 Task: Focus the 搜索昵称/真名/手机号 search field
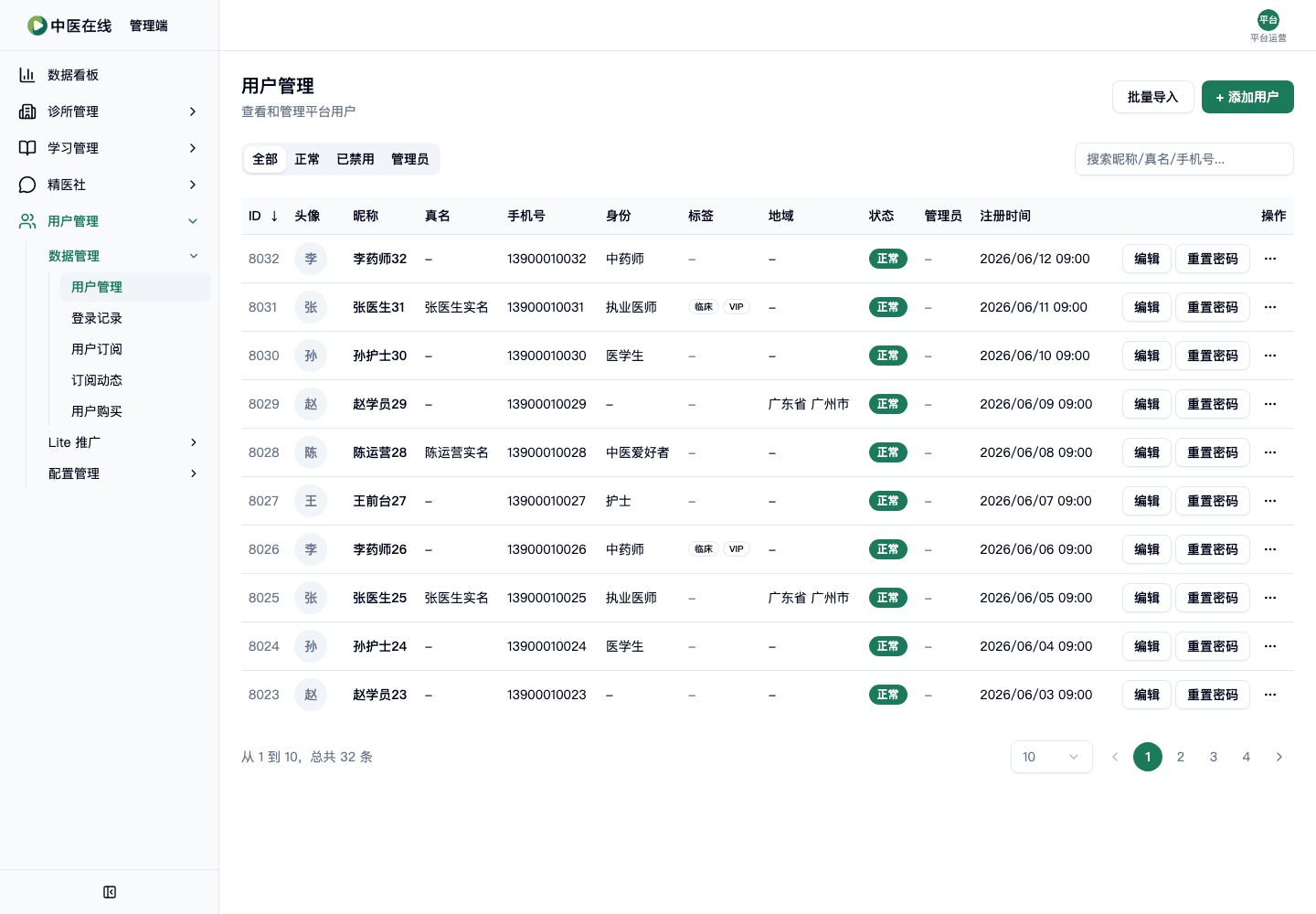[1184, 159]
